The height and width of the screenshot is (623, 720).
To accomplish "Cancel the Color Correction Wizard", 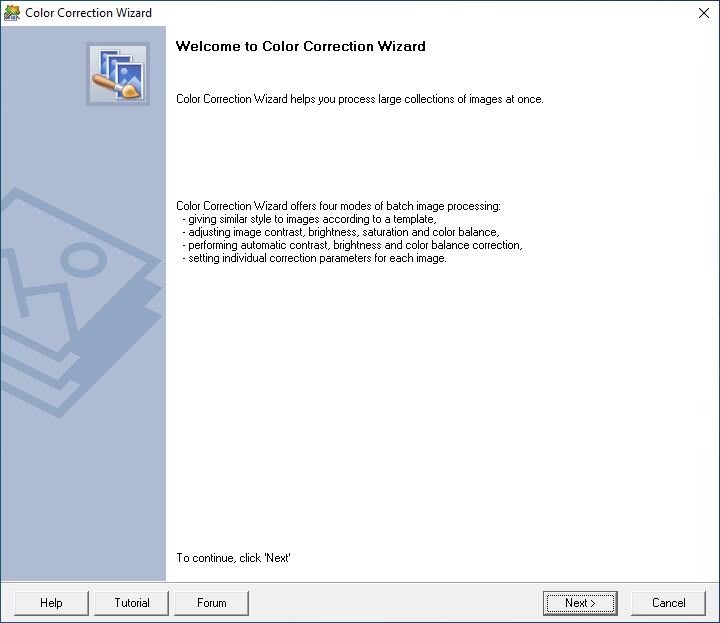I will pyautogui.click(x=668, y=603).
